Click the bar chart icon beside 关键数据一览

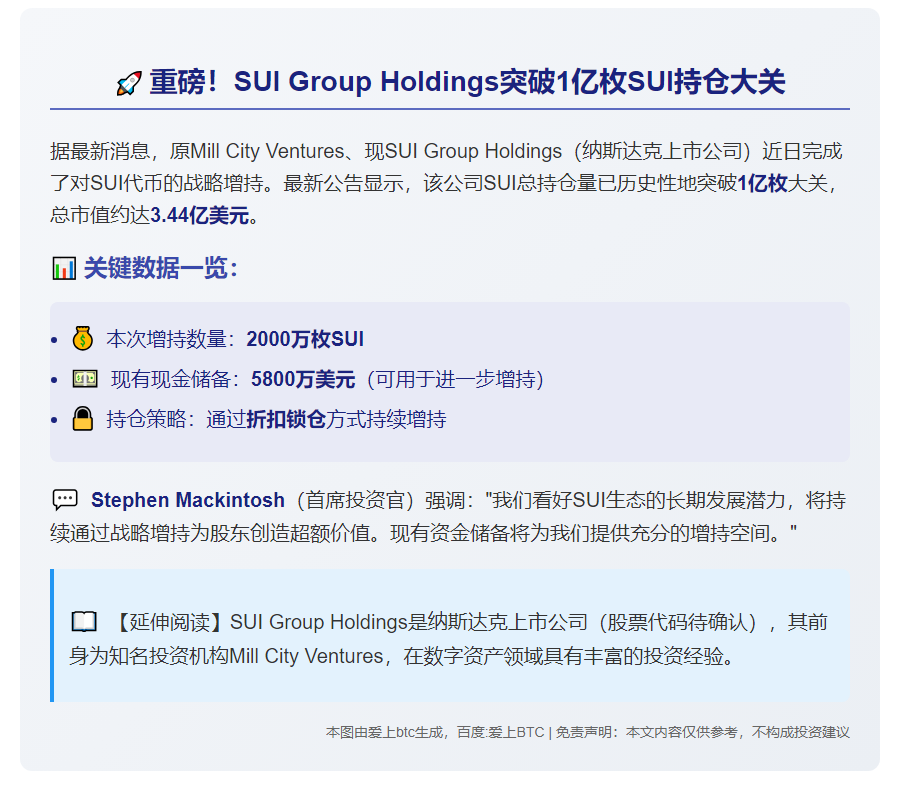coord(63,268)
